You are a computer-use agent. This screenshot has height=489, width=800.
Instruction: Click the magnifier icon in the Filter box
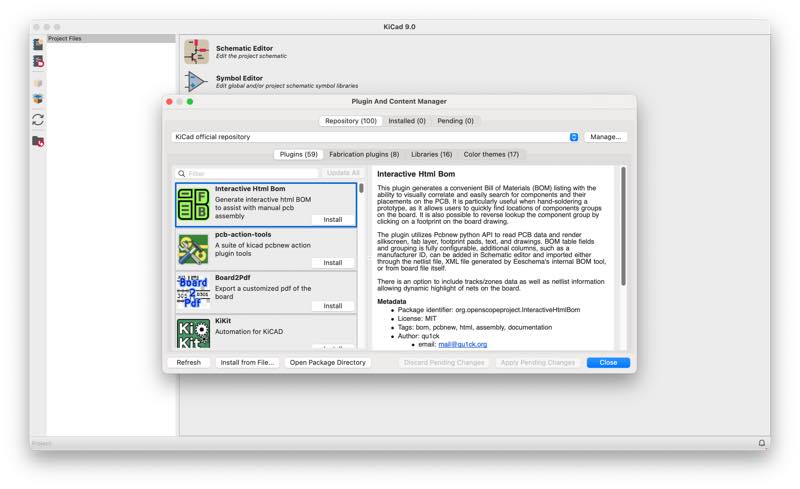click(182, 174)
